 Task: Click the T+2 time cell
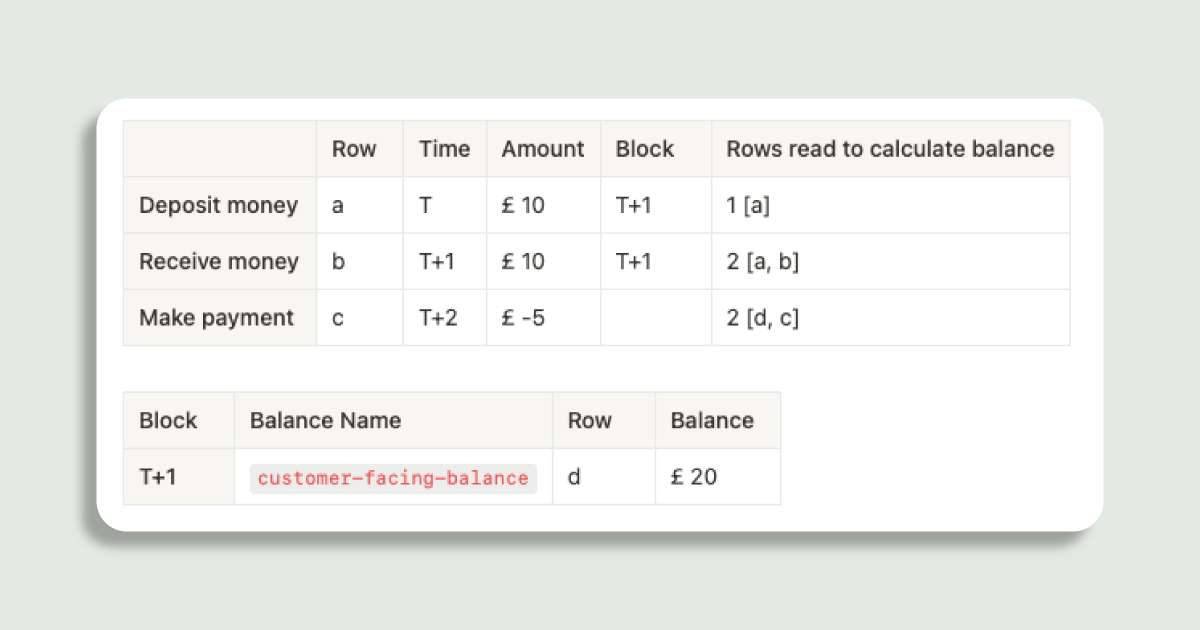[438, 318]
